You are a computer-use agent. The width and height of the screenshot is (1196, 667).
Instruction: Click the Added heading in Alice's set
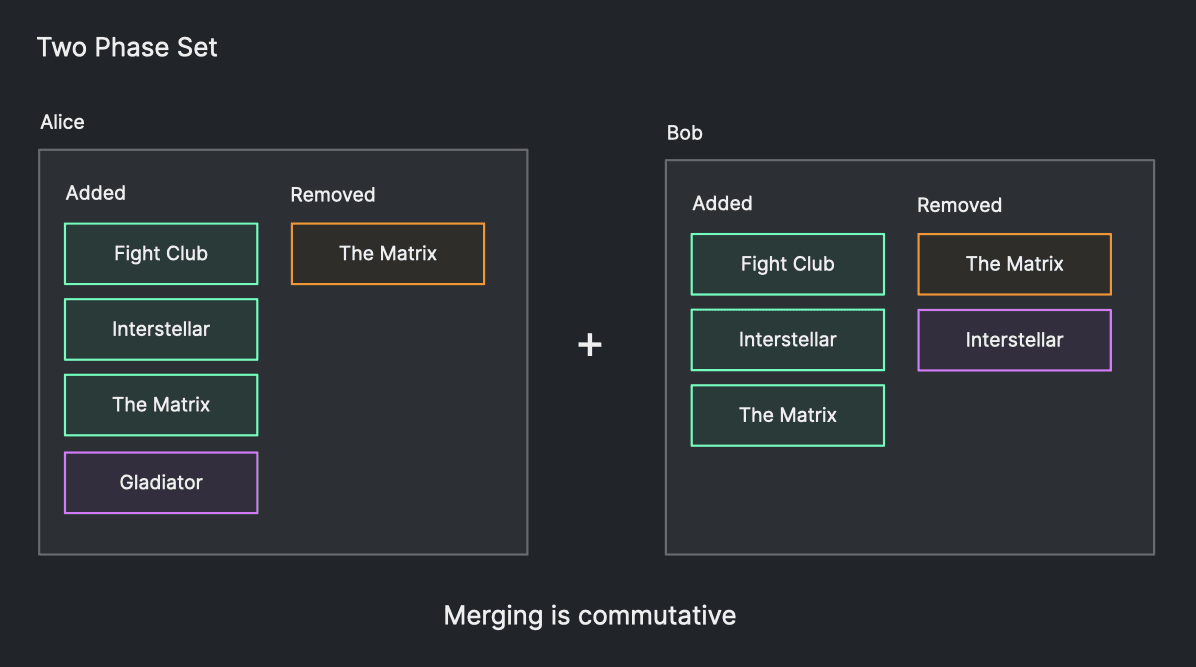(96, 193)
